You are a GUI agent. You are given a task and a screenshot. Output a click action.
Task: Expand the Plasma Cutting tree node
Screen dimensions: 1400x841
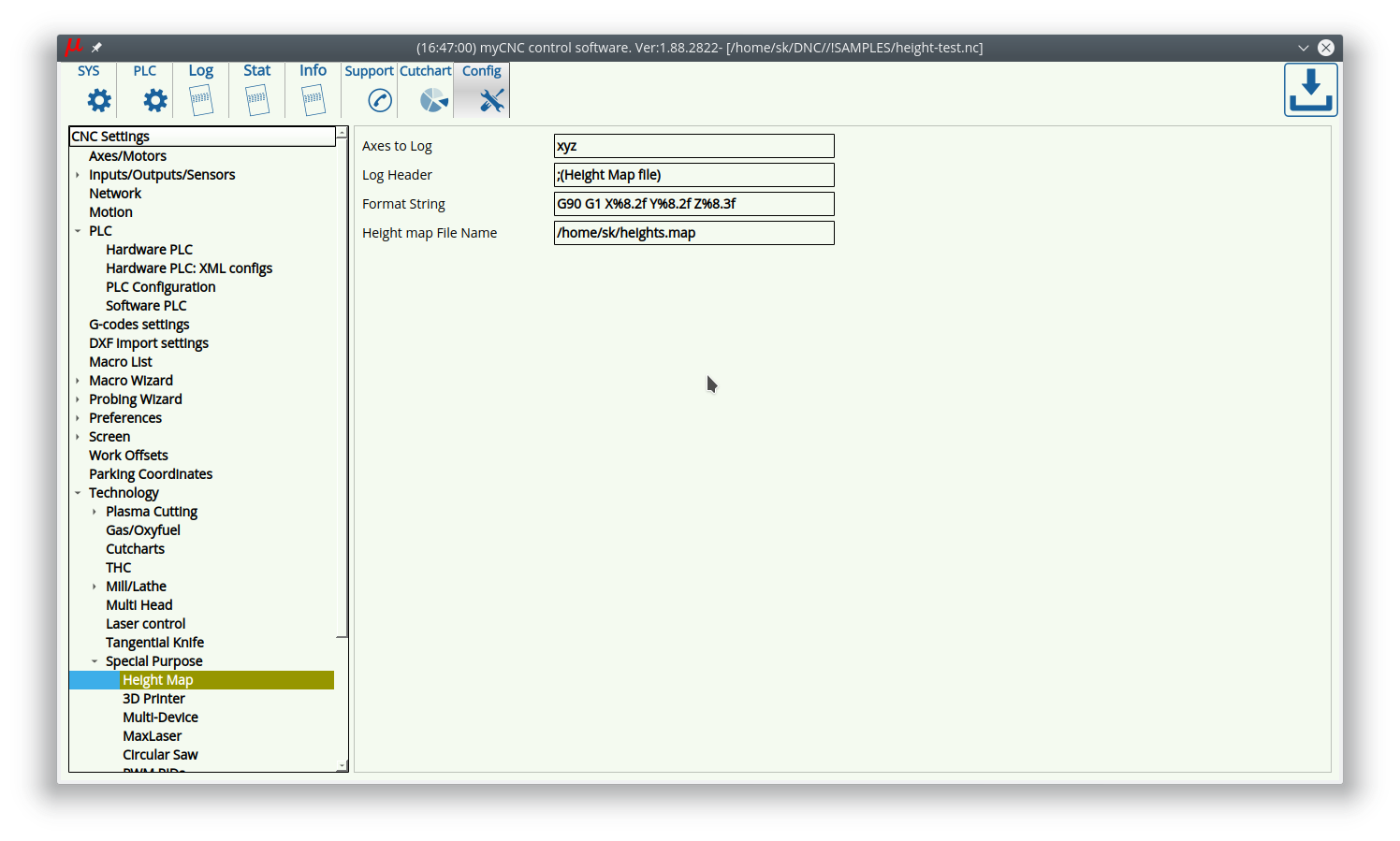click(x=95, y=512)
